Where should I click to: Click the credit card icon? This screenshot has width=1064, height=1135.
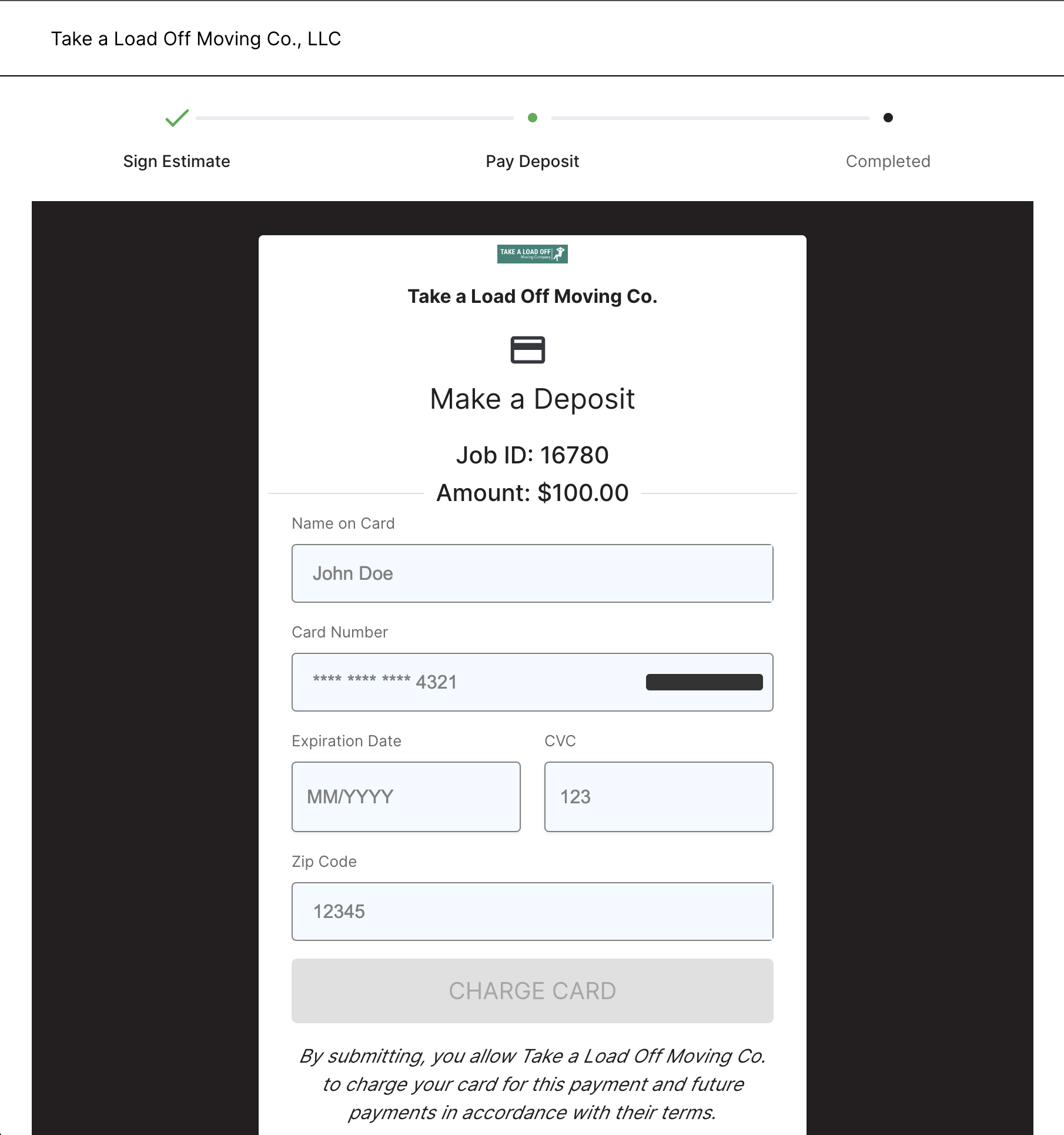(527, 350)
